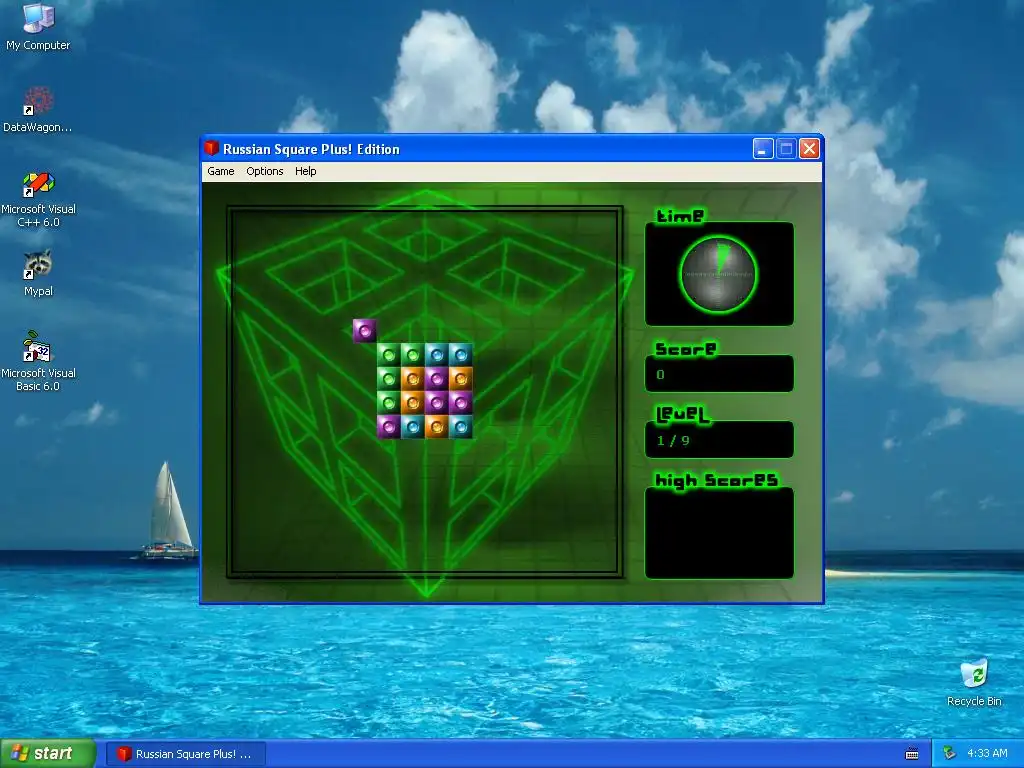Click the red cube icon in title bar
This screenshot has height=768, width=1024.
pyautogui.click(x=211, y=148)
